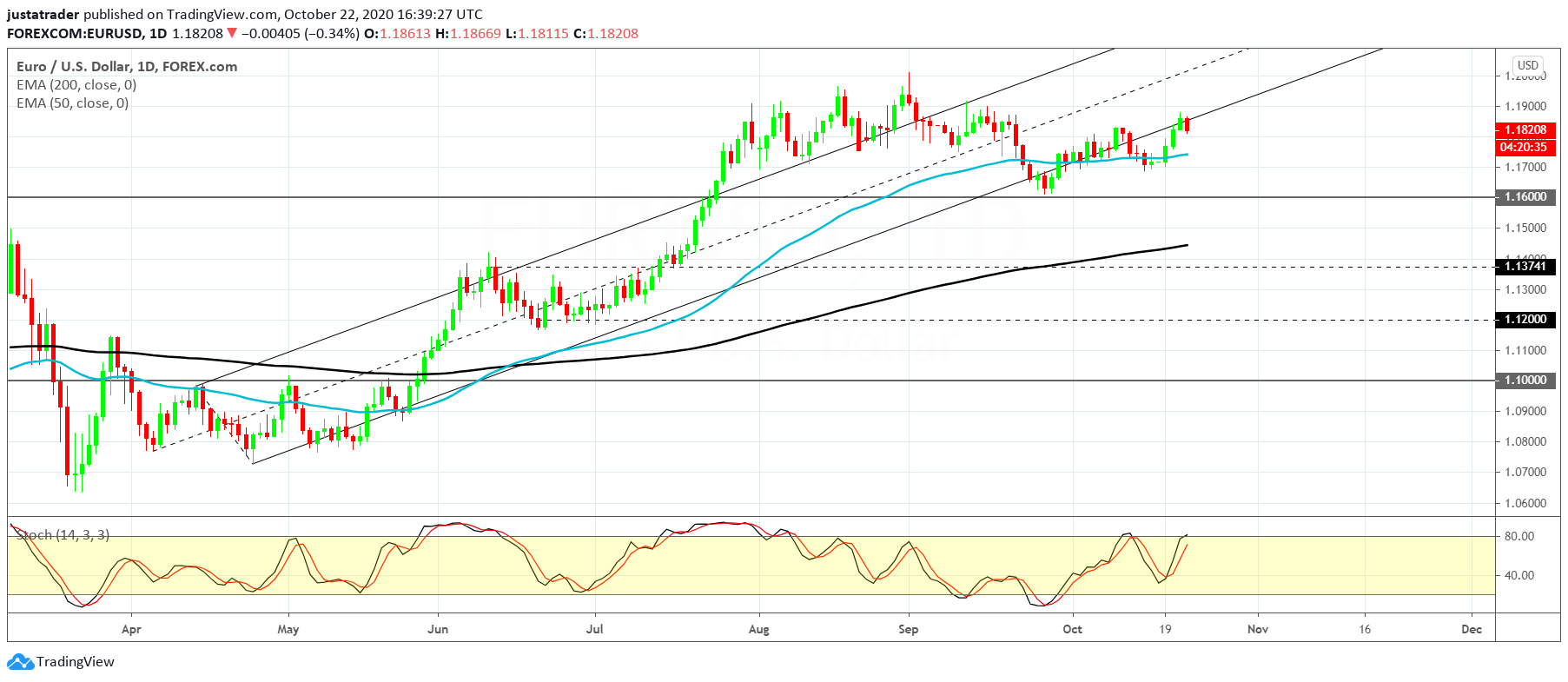Click the Dec label on the time axis

pyautogui.click(x=1472, y=629)
